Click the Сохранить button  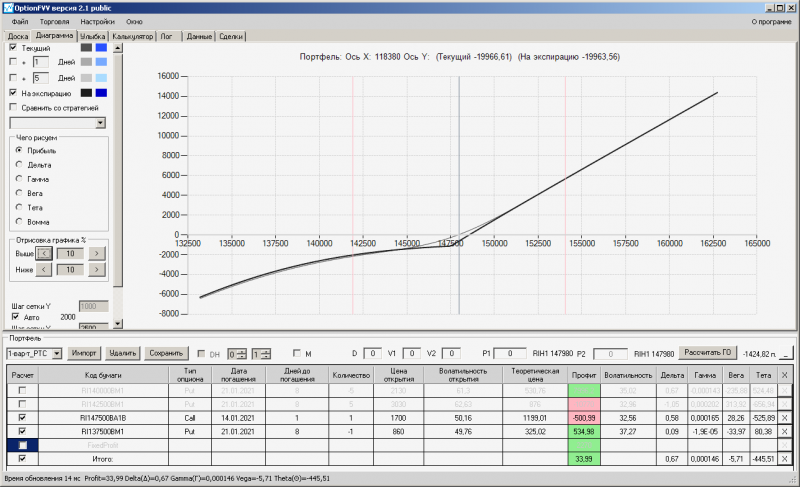[x=166, y=353]
